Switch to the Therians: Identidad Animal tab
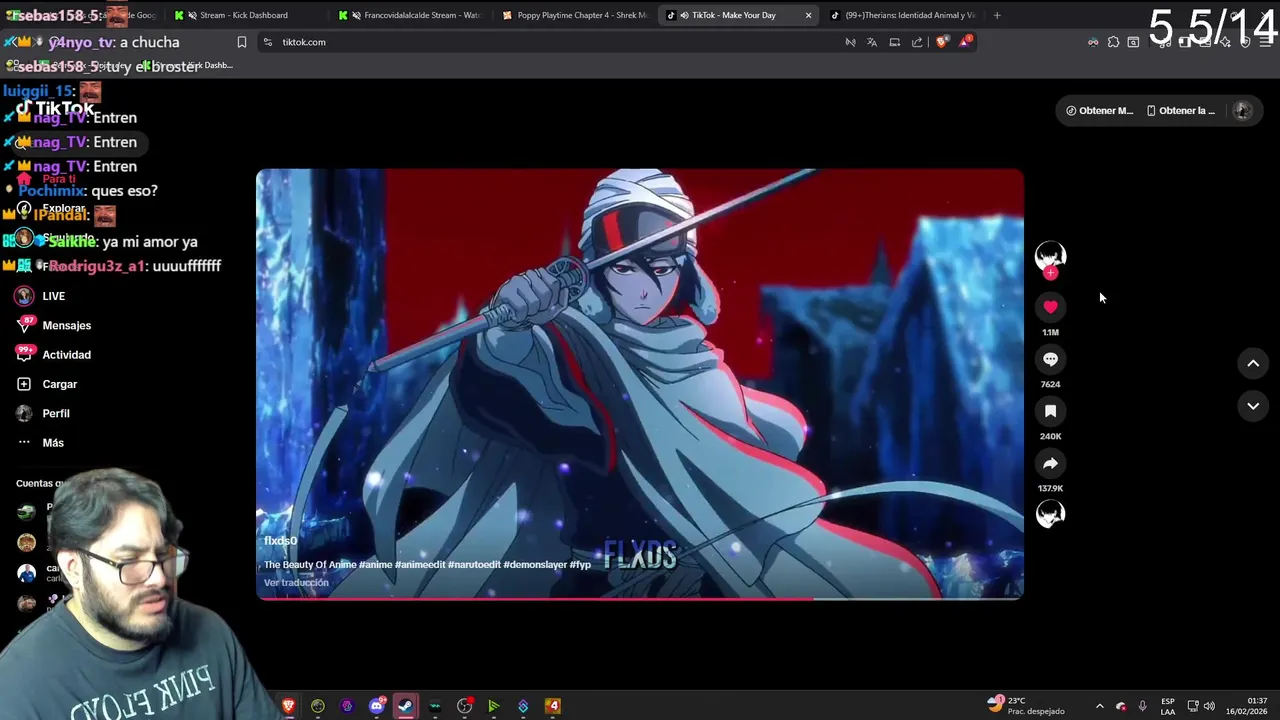The height and width of the screenshot is (720, 1280). 903,15
